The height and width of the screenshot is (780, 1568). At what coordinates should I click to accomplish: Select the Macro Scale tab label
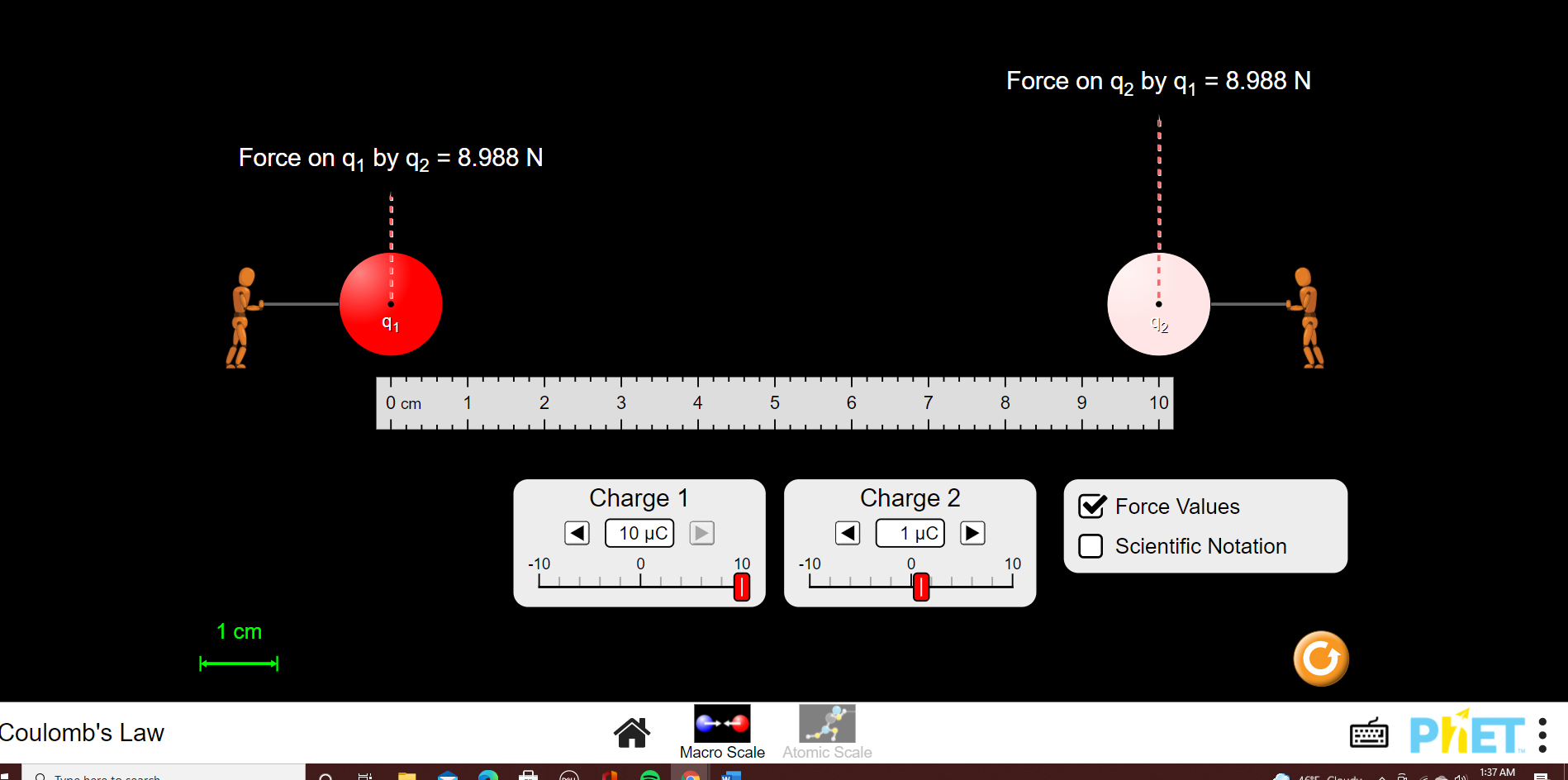pos(722,752)
